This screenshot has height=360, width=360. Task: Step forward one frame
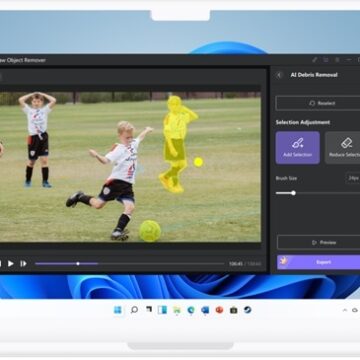(23, 264)
